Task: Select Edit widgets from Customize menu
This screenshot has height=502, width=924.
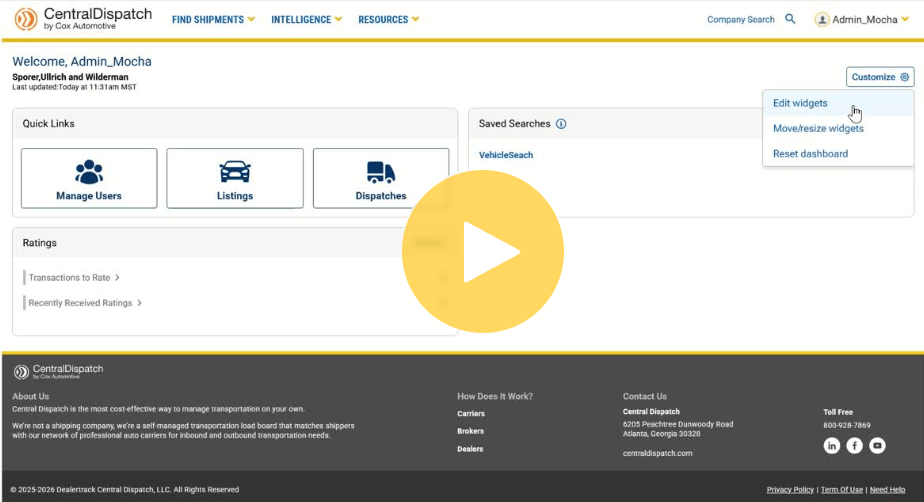Action: [x=800, y=103]
